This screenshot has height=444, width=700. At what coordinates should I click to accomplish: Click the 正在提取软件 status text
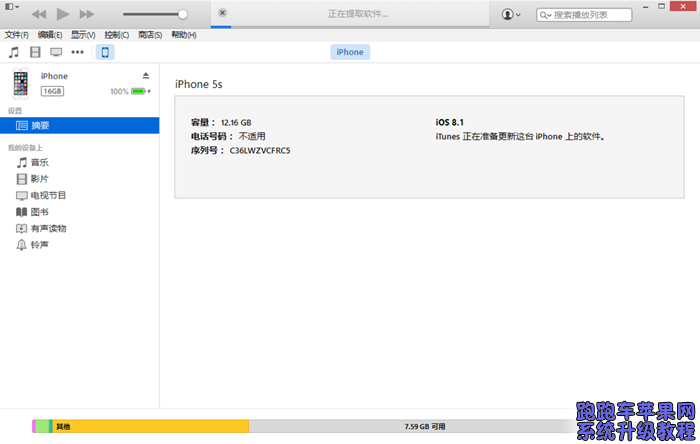[358, 14]
